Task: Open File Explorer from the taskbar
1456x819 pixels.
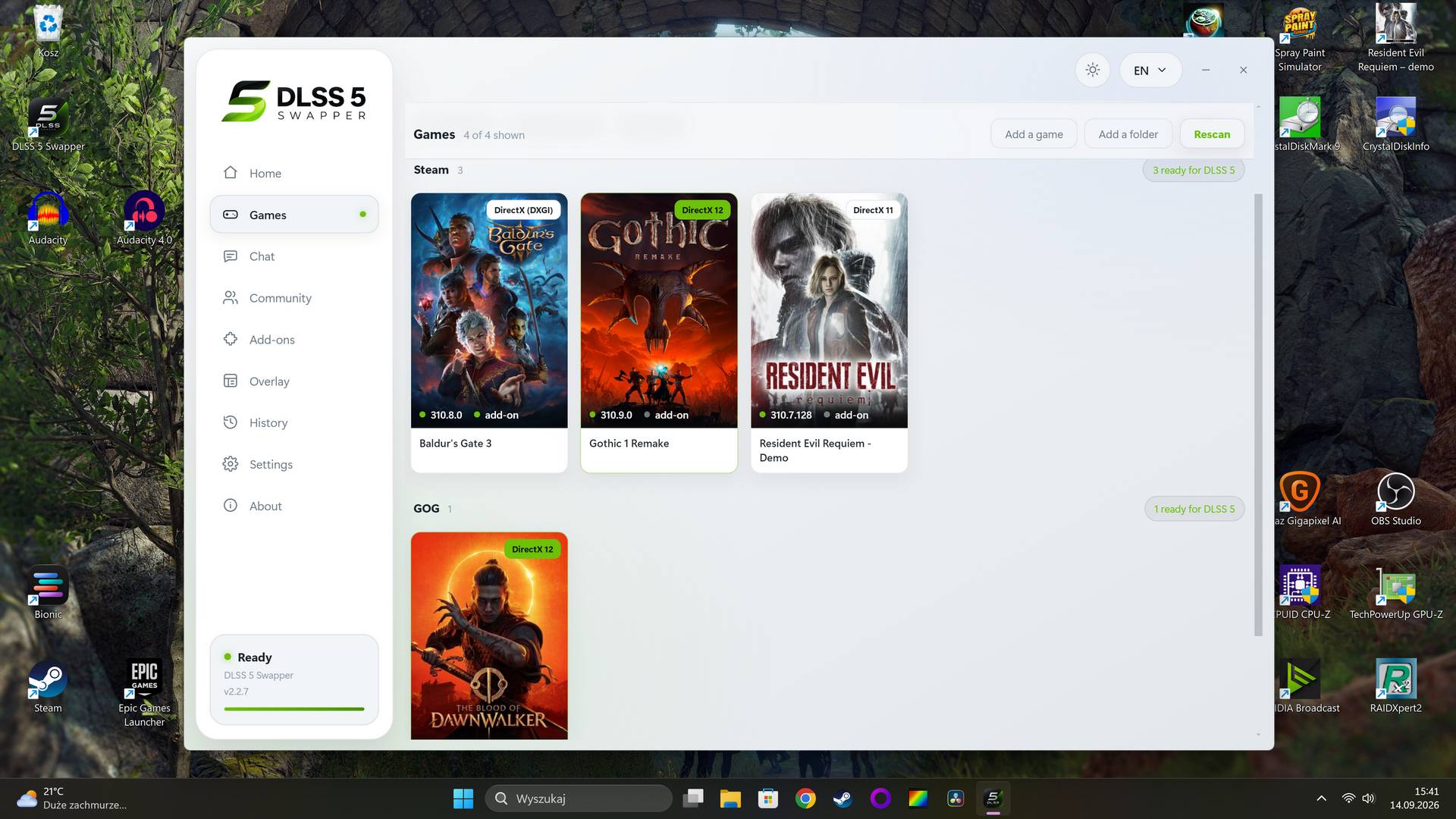Action: (730, 799)
